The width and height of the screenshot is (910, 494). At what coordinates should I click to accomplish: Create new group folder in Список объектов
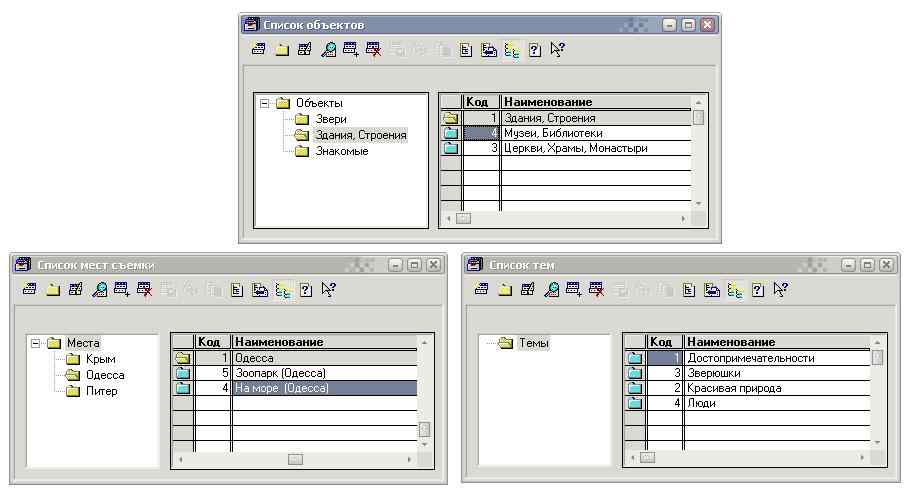click(x=282, y=50)
